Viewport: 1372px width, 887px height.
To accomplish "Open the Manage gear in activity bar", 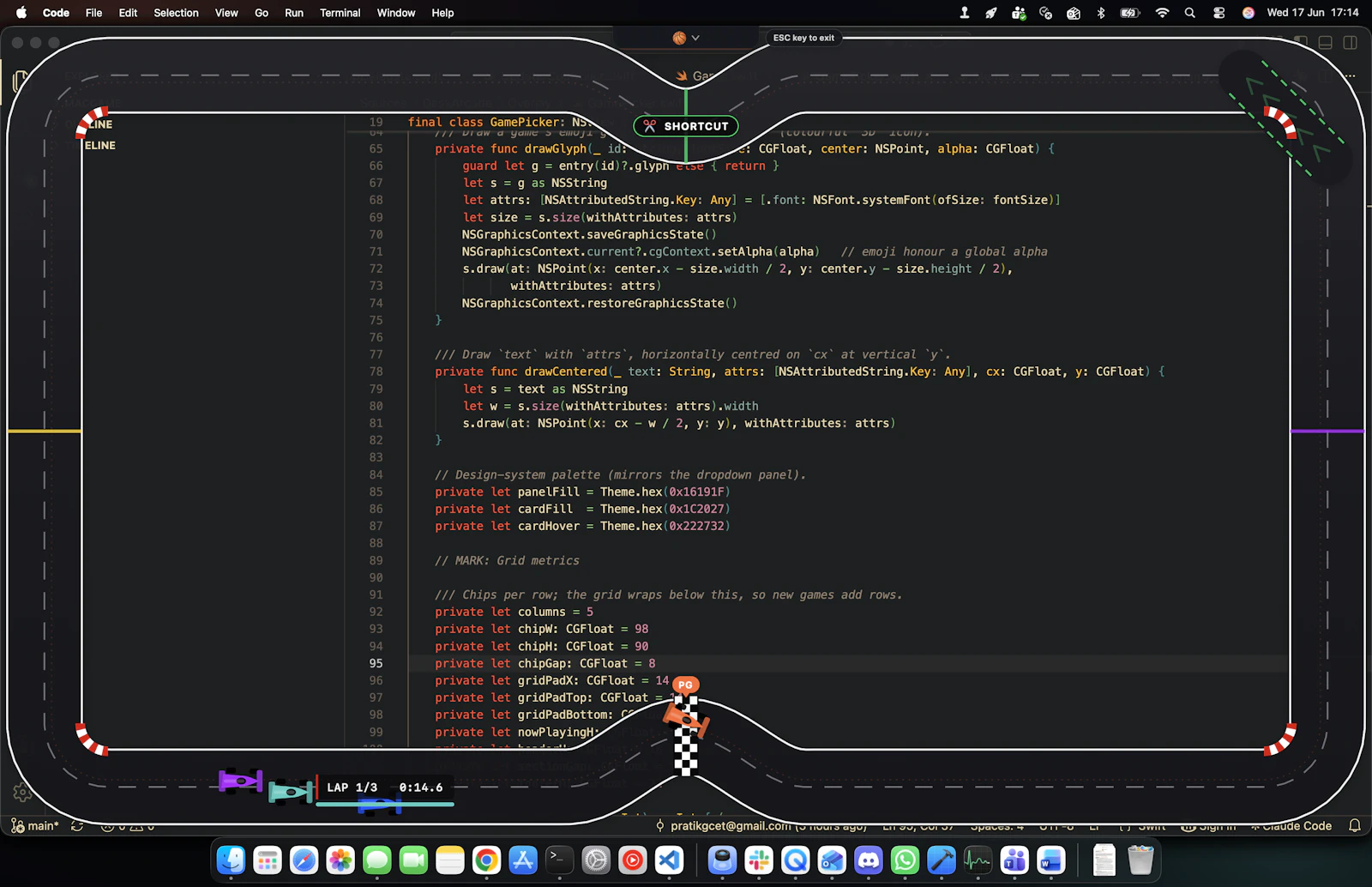I will point(22,793).
